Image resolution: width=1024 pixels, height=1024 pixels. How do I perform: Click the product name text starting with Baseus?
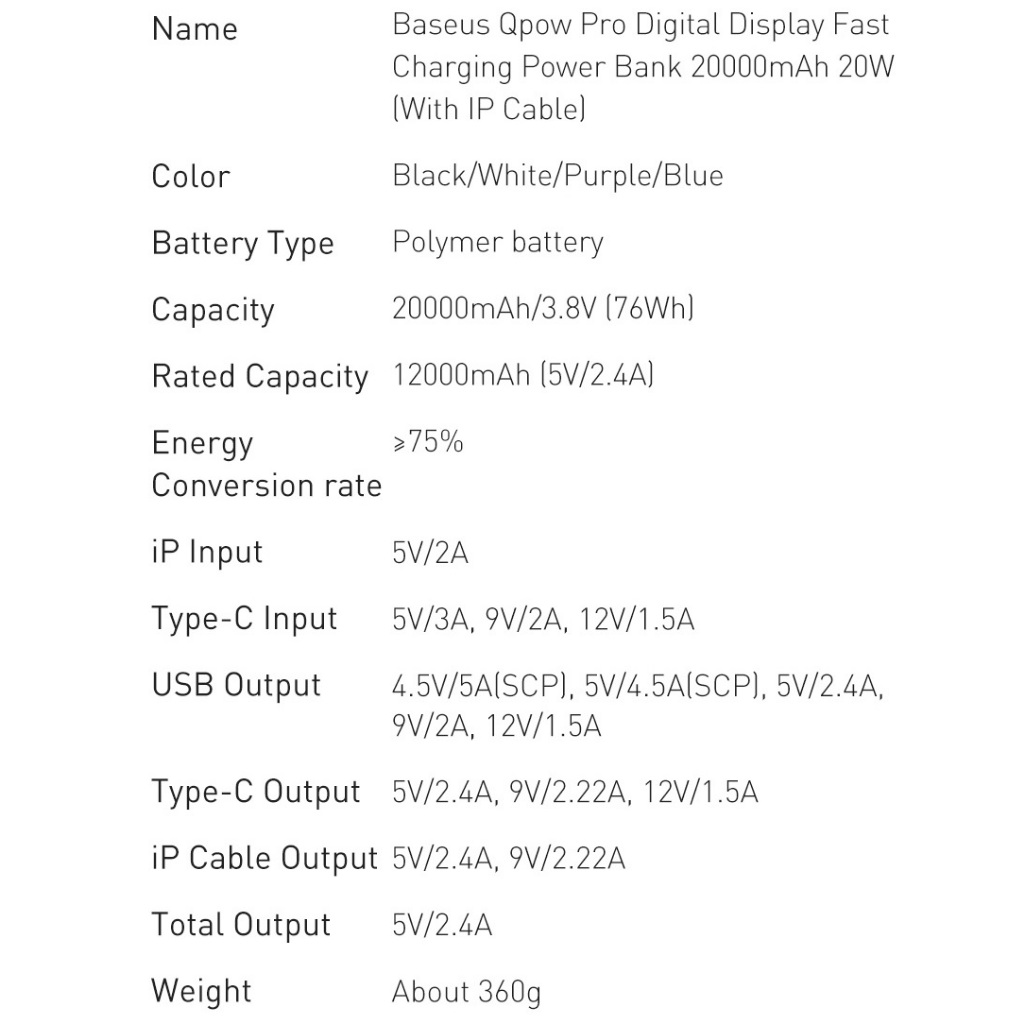click(x=640, y=66)
